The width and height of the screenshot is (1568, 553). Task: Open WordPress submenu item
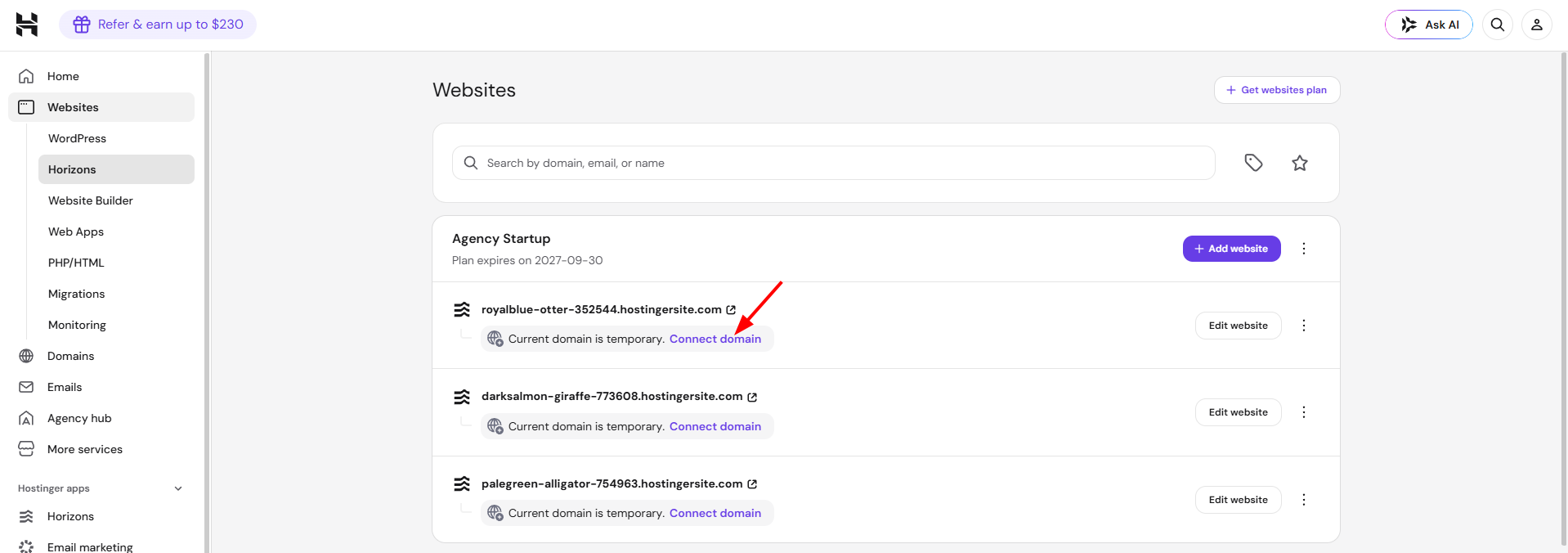[x=116, y=138]
